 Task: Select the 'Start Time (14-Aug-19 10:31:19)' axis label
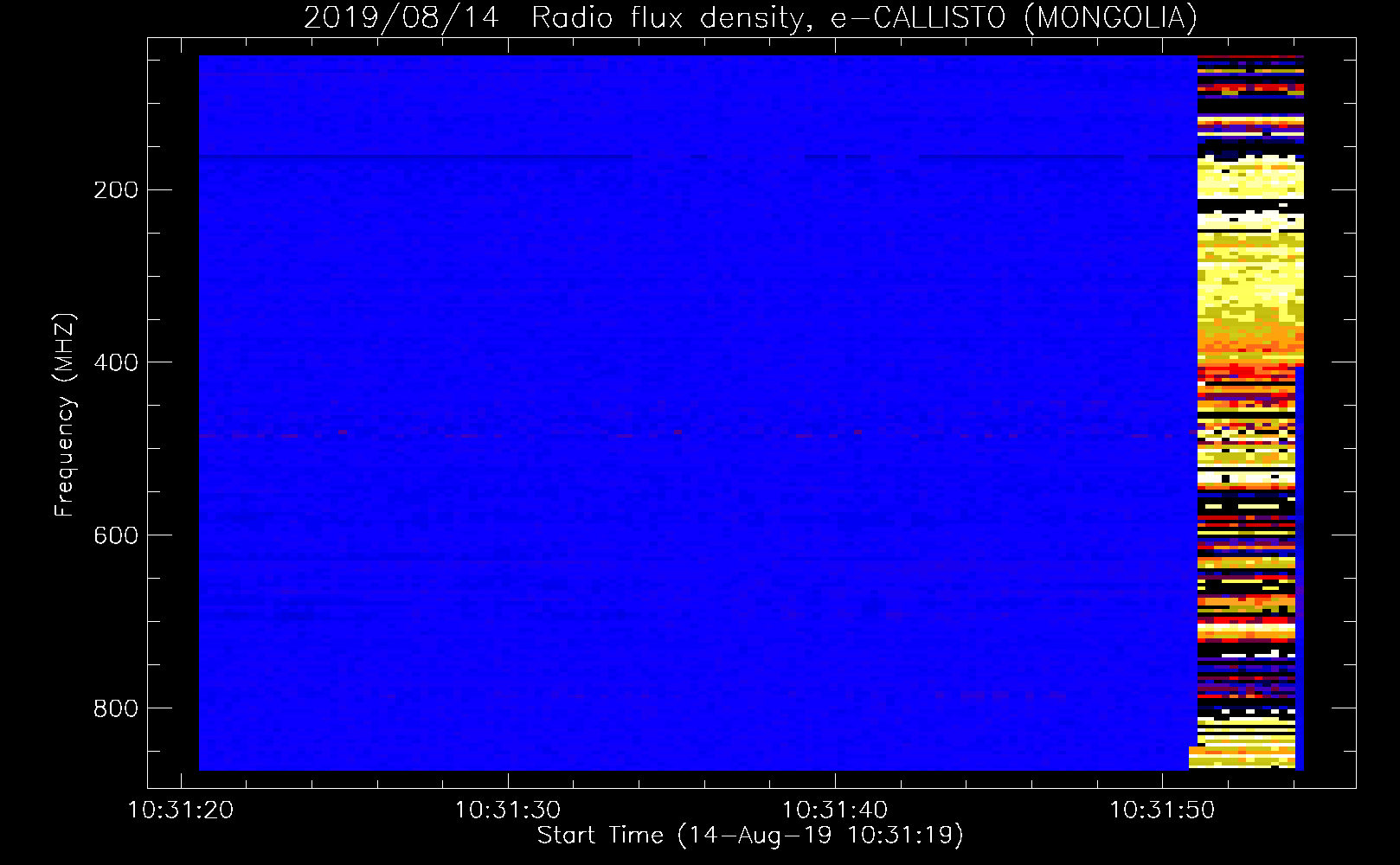tap(750, 836)
